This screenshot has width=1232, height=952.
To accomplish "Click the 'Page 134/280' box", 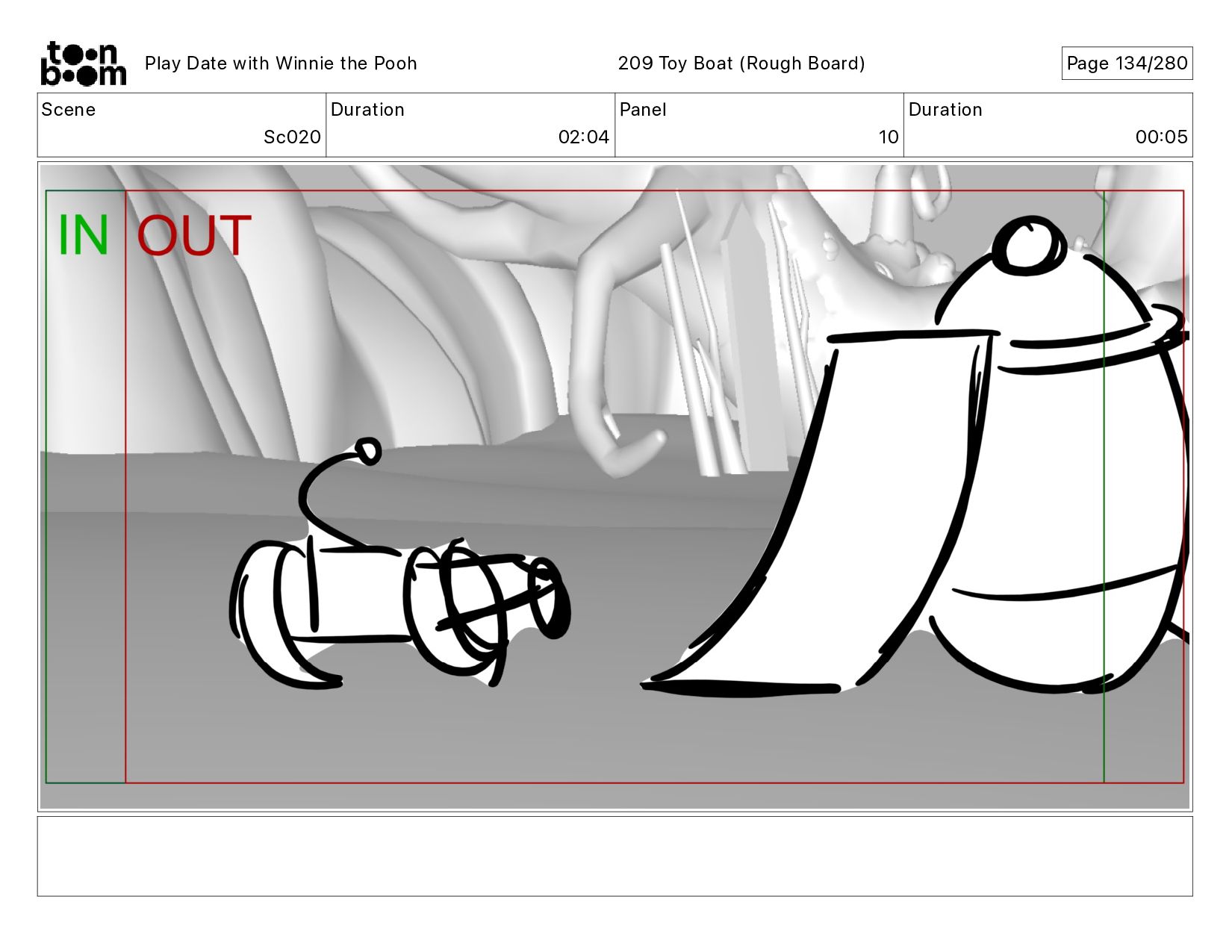I will (1127, 63).
